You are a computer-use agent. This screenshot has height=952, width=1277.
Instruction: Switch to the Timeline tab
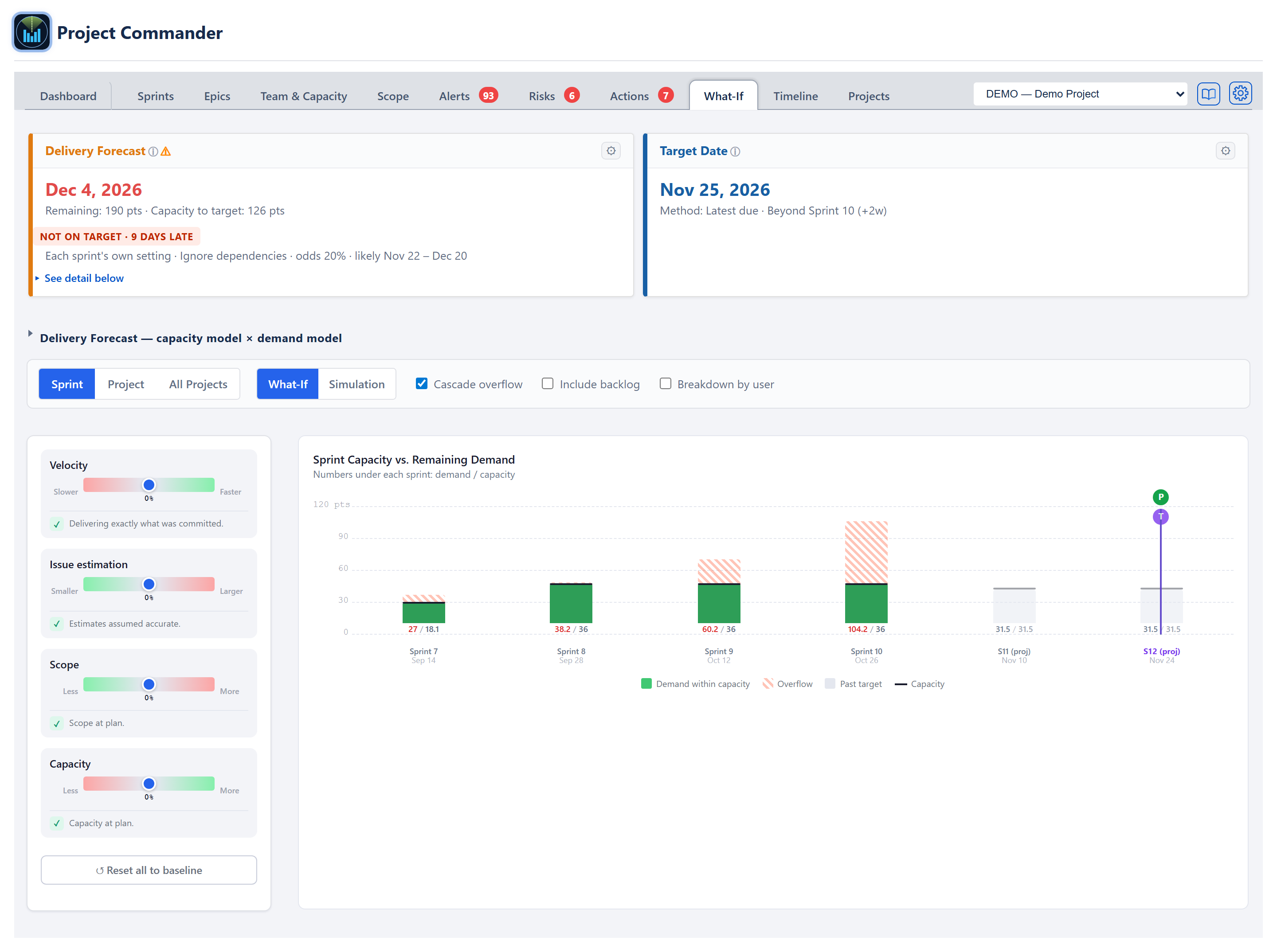click(x=795, y=96)
